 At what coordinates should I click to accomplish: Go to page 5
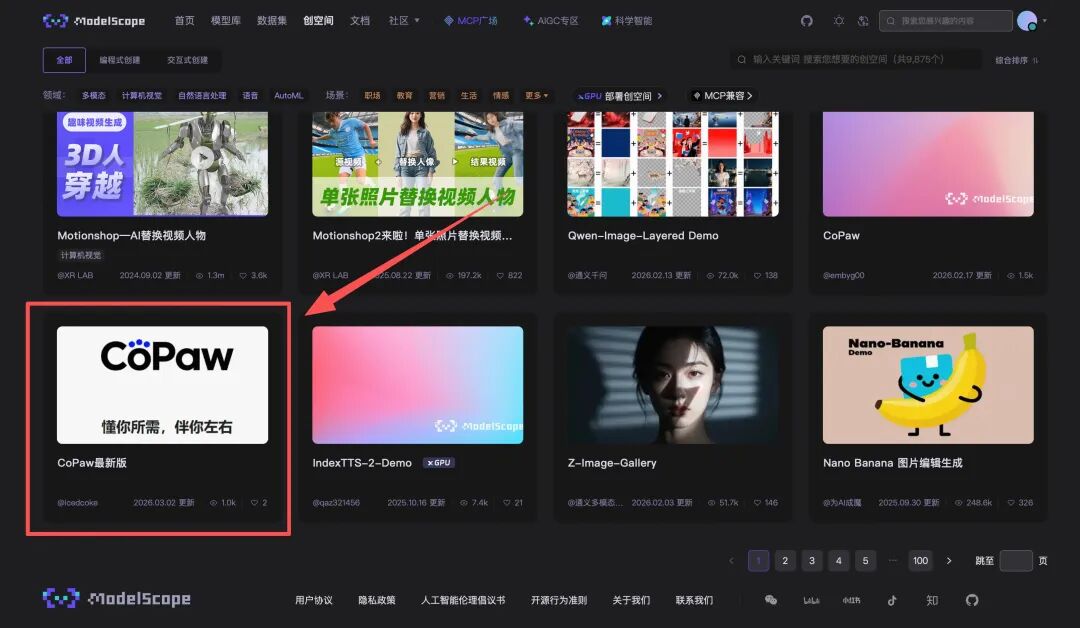[x=865, y=561]
